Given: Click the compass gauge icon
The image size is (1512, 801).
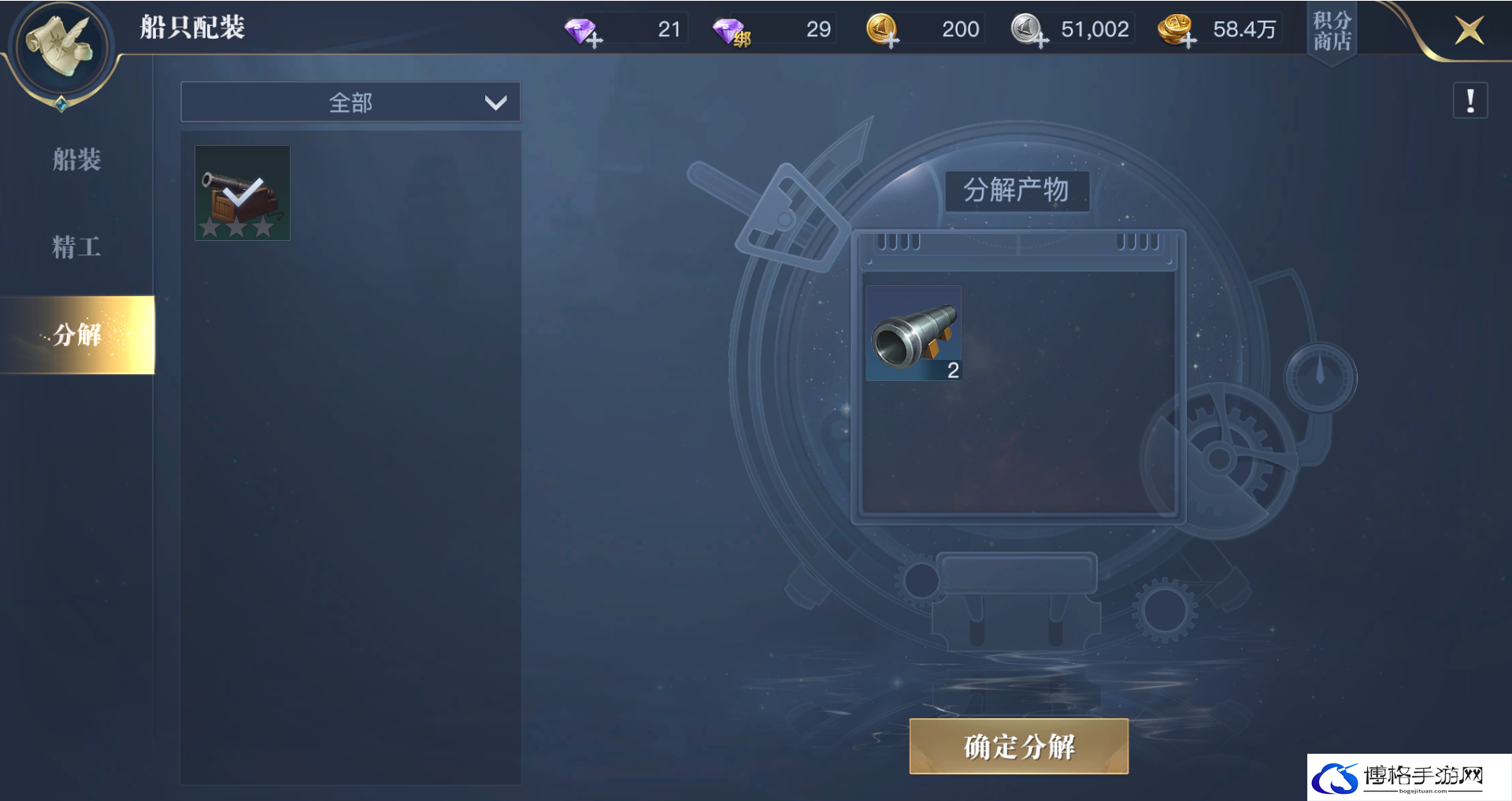Looking at the screenshot, I should pyautogui.click(x=1320, y=378).
